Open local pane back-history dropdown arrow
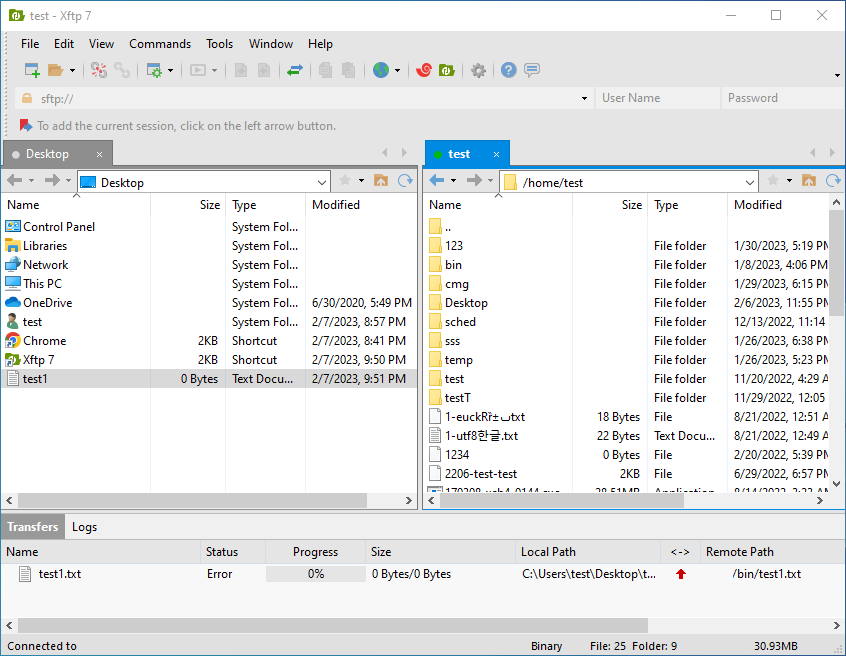This screenshot has height=656, width=846. point(31,181)
